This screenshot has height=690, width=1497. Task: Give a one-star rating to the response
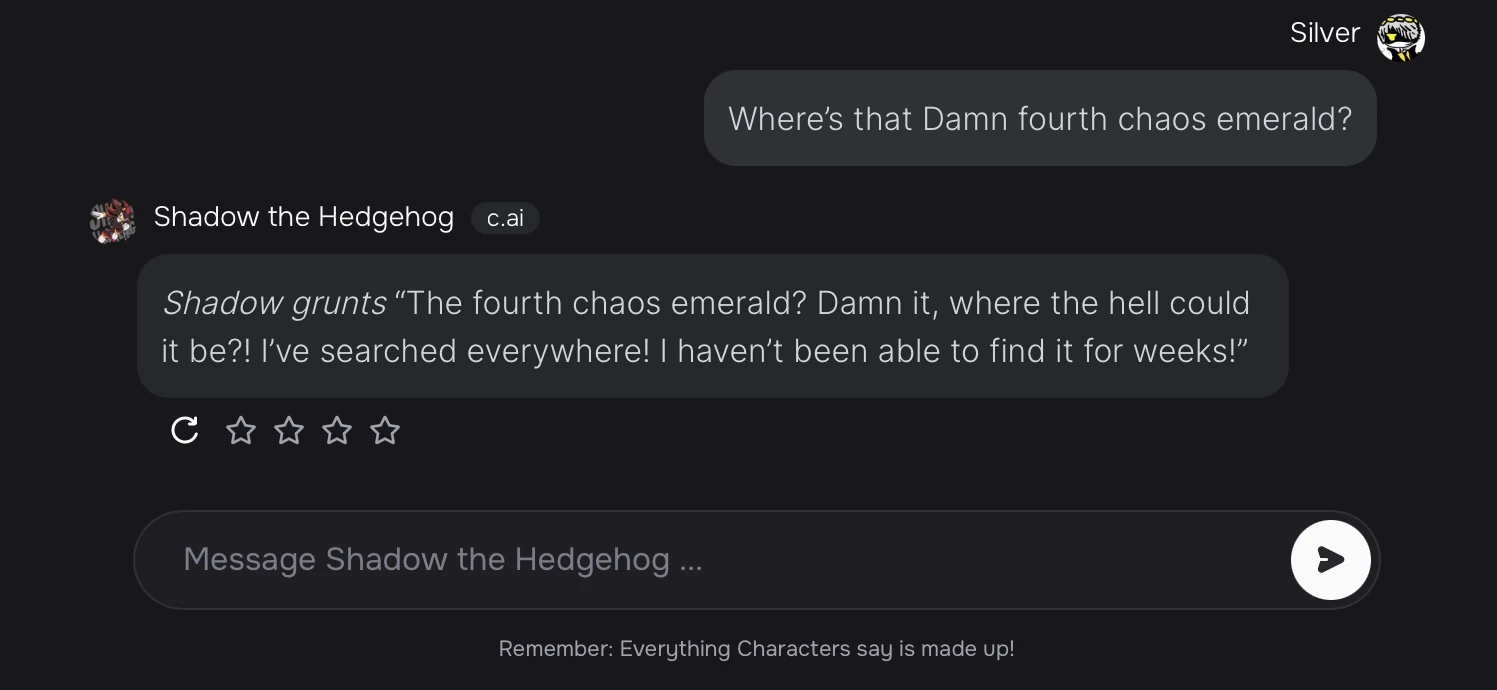coord(240,430)
